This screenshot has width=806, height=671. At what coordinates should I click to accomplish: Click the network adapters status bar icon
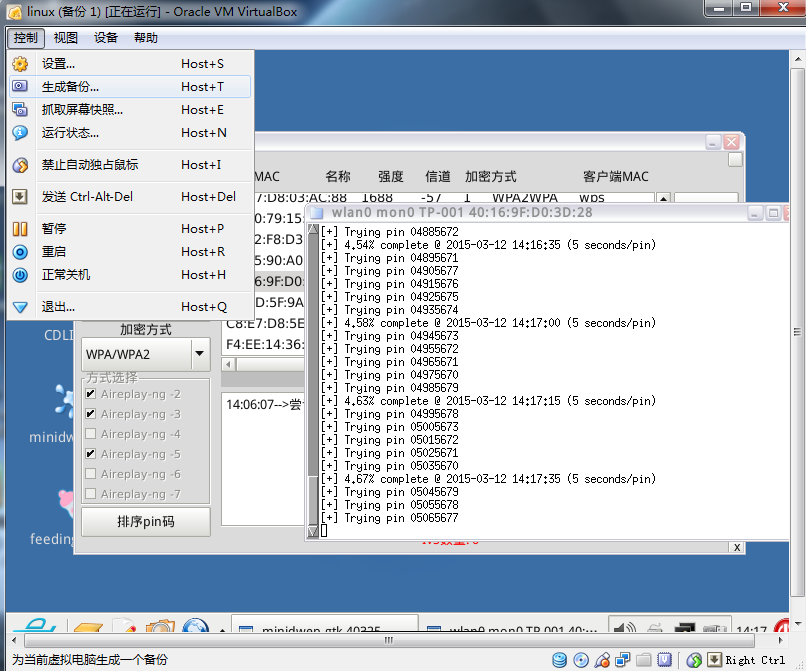coord(623,660)
